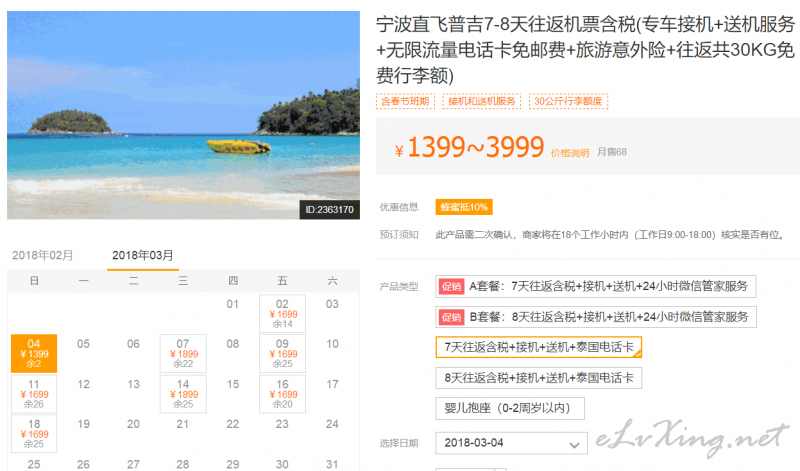
Task: Click the 预订须知 booking notice label
Action: (x=399, y=235)
